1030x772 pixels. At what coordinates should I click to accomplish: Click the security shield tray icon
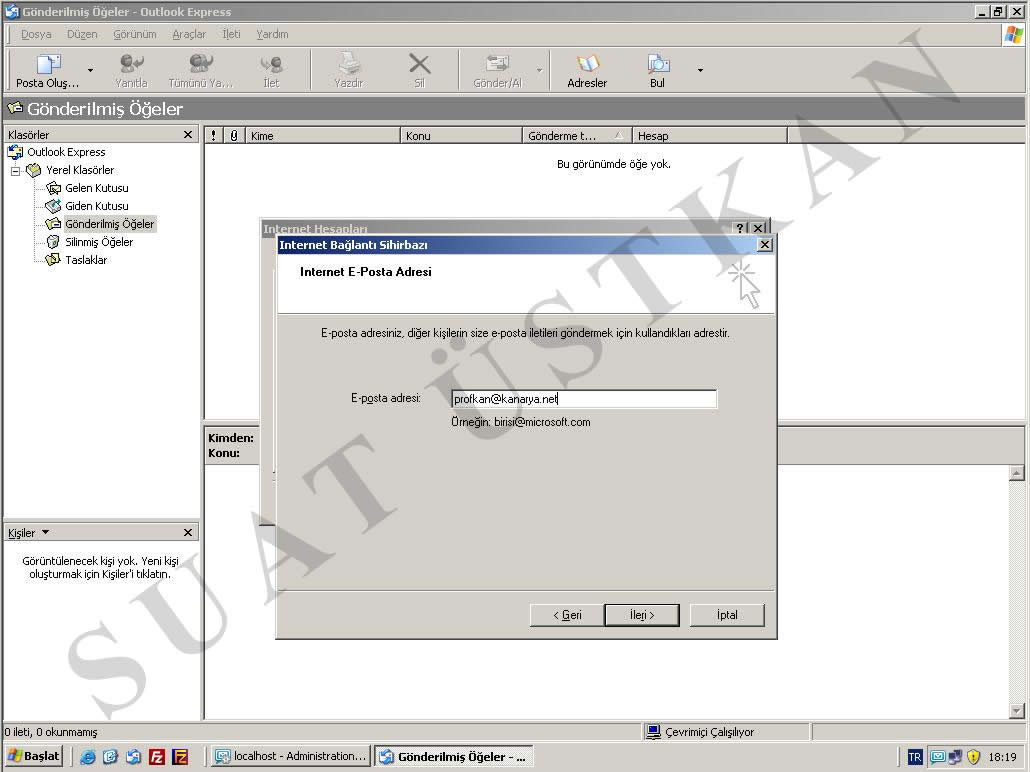coord(974,757)
